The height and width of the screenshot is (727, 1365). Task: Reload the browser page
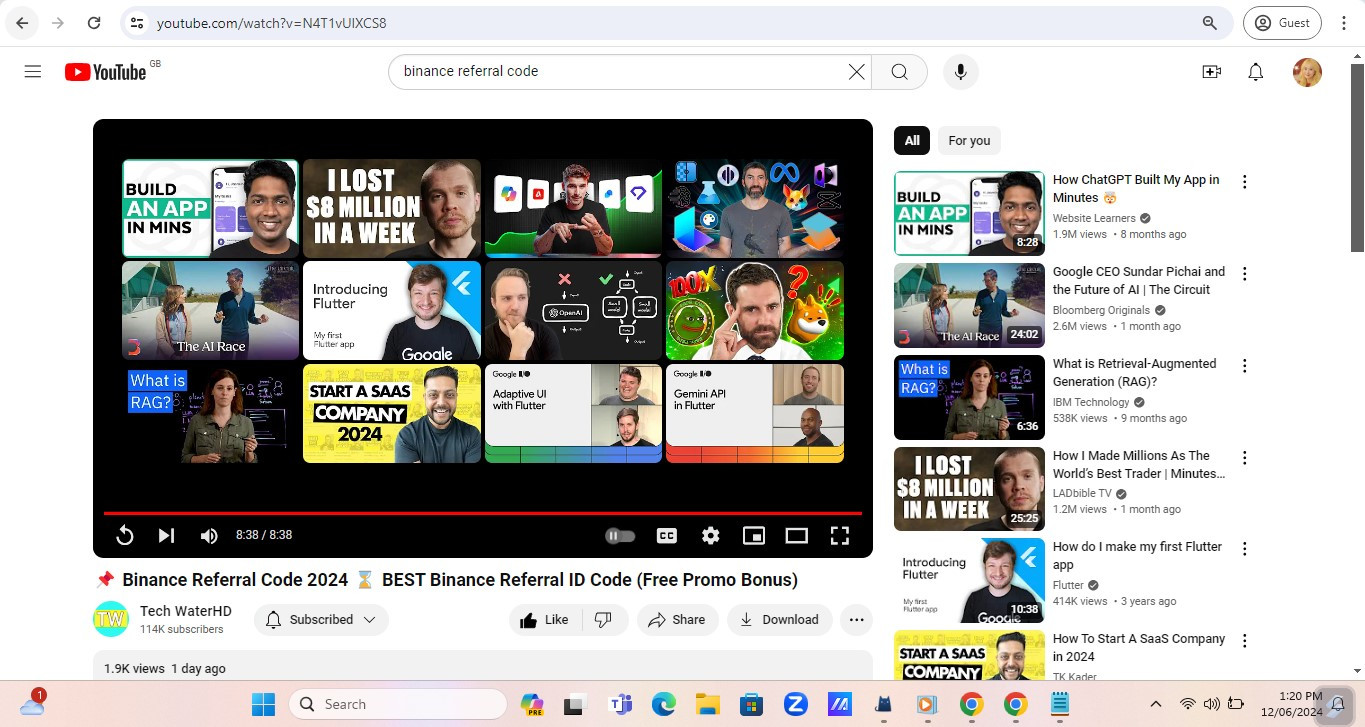93,22
